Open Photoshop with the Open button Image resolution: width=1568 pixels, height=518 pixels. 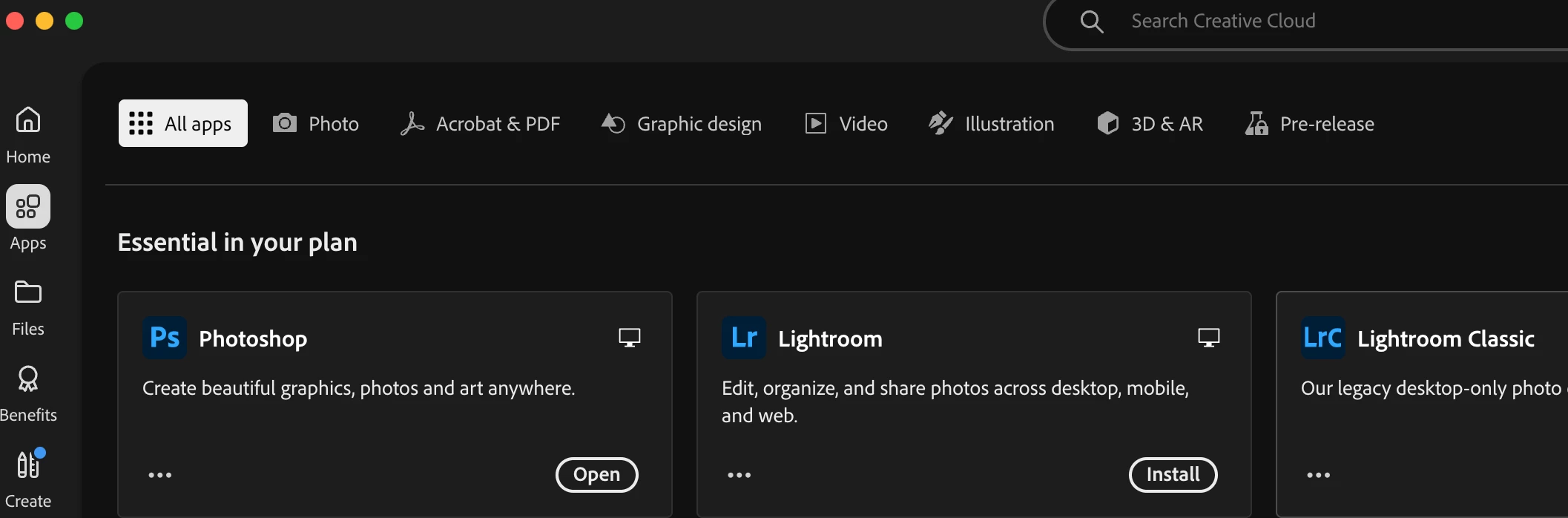coord(597,475)
